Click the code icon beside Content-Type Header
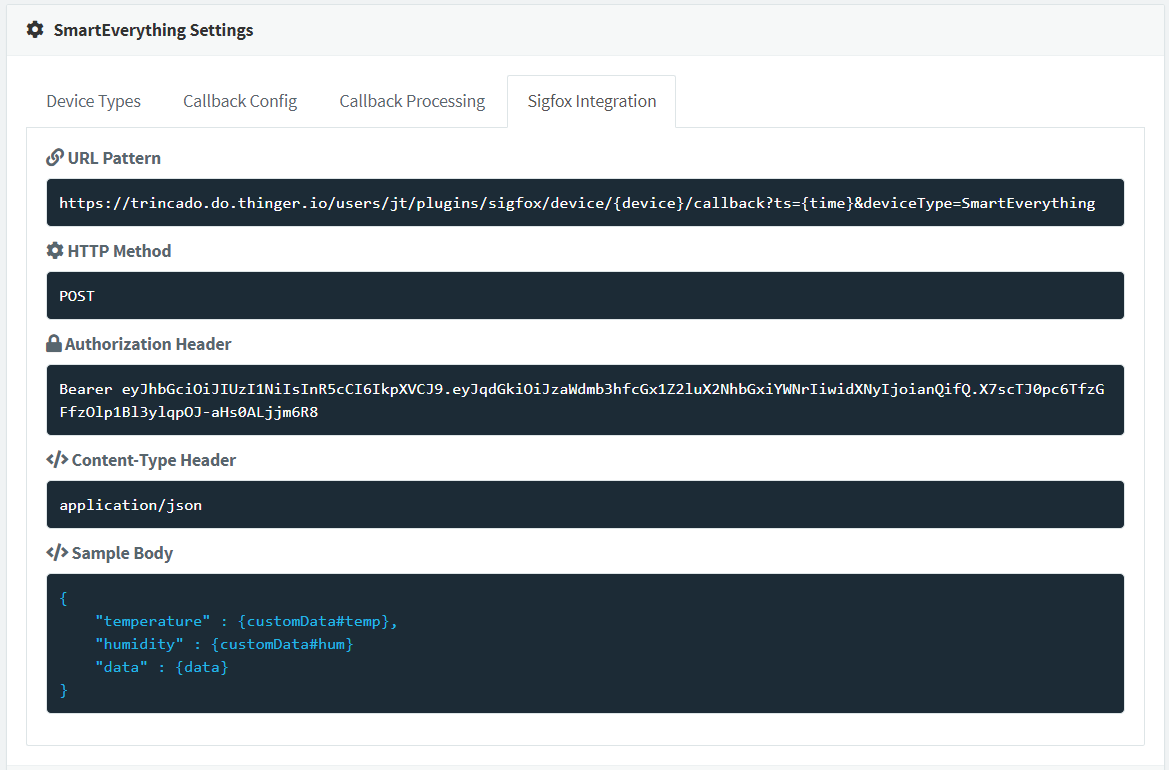Screen dimensions: 1169x770 (x=57, y=460)
